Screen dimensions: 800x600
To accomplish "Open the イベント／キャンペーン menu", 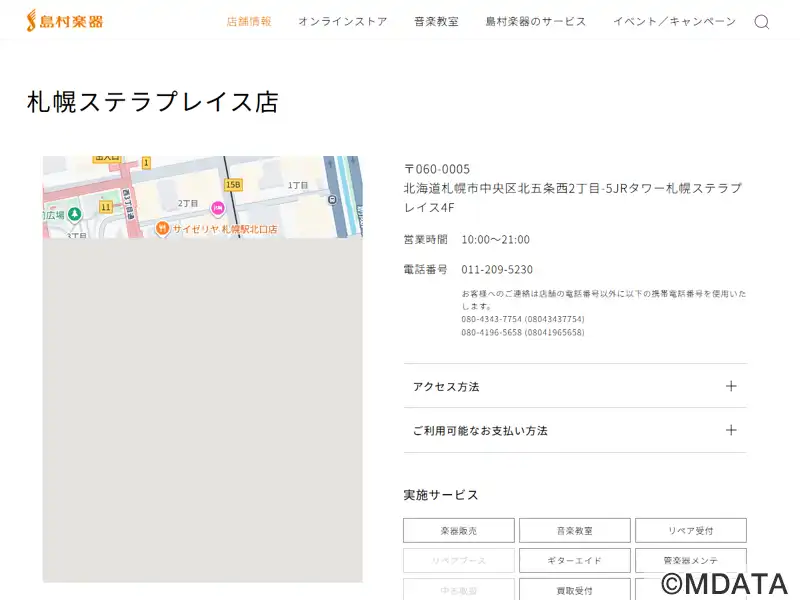I will click(674, 21).
